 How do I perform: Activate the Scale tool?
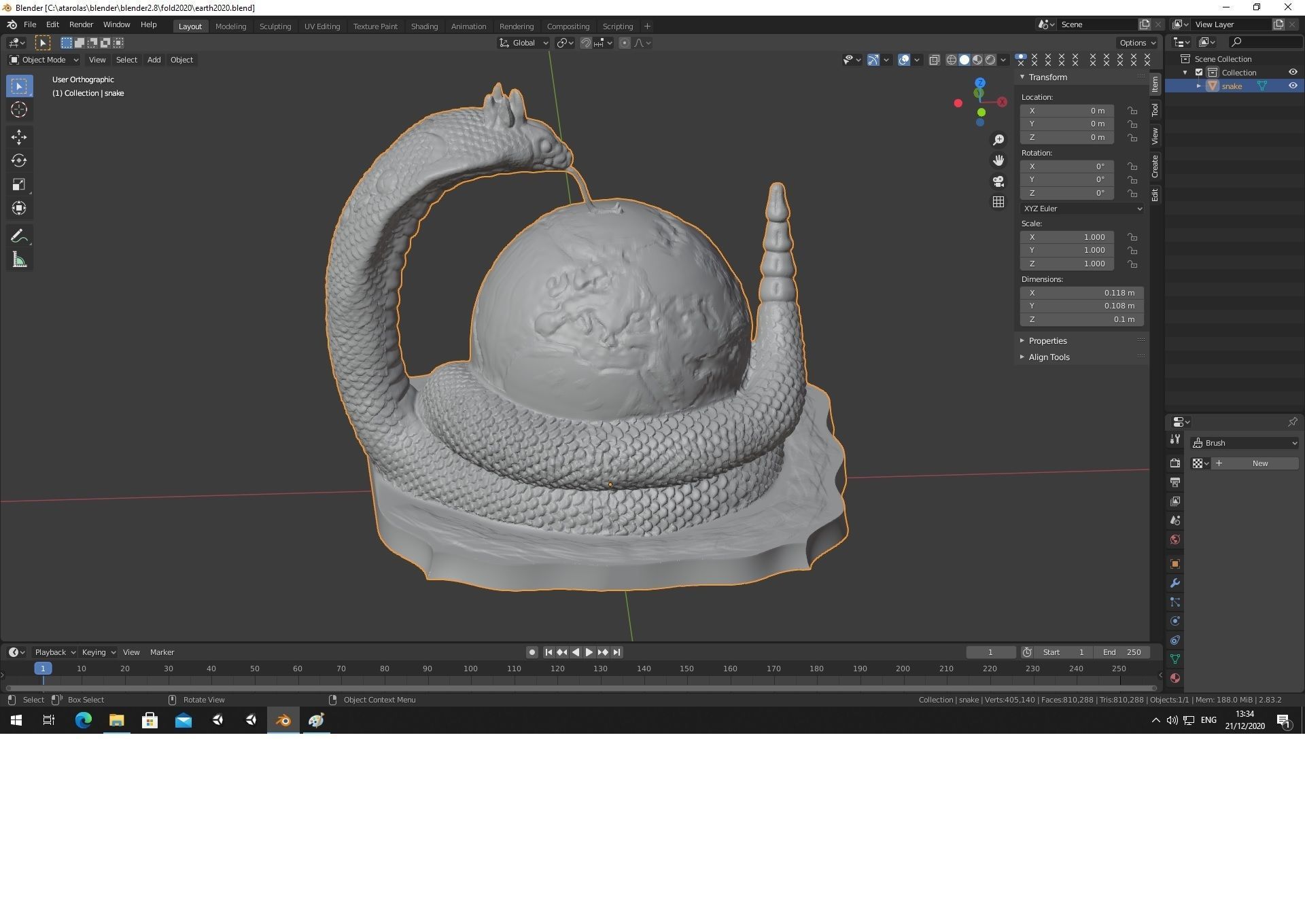pyautogui.click(x=19, y=185)
